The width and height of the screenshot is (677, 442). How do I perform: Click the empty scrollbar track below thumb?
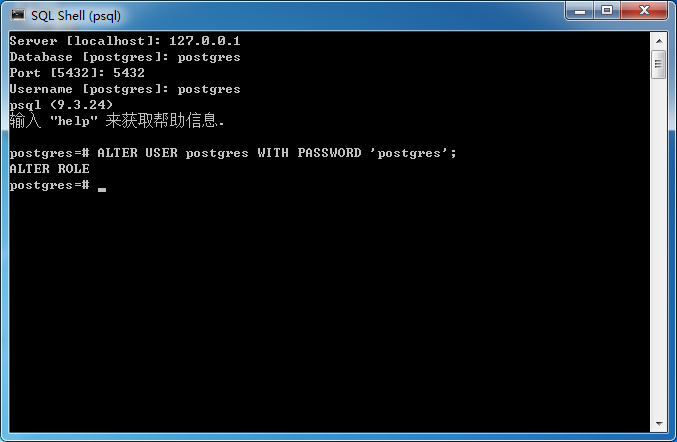pyautogui.click(x=659, y=246)
